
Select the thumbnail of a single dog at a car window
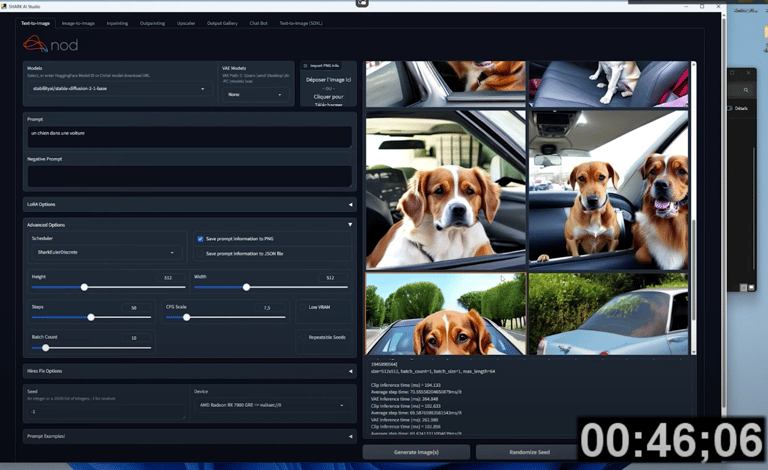pos(446,189)
